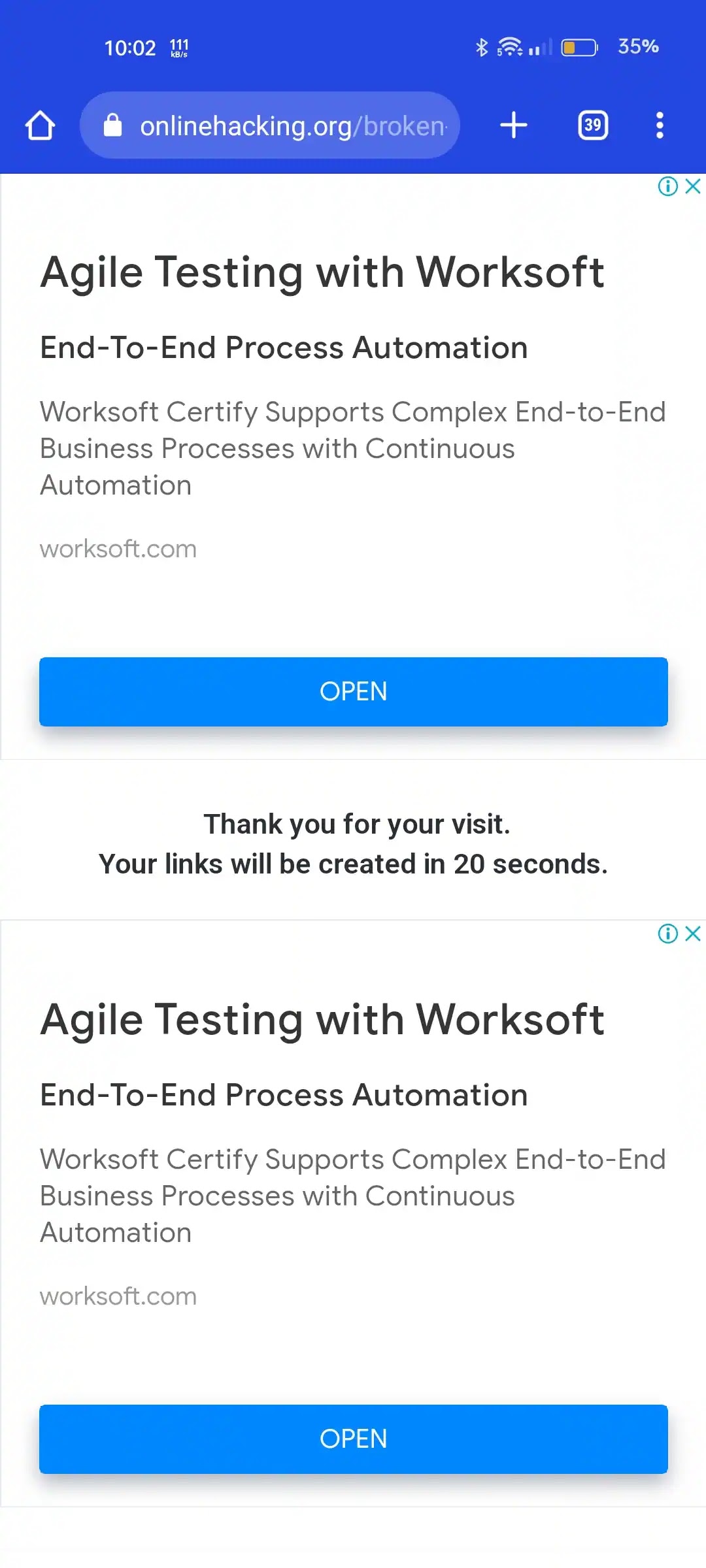
Task: Click the bottom ad info icon
Action: (667, 934)
